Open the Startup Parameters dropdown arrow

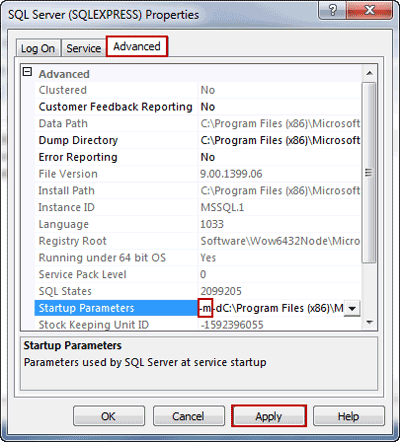click(352, 308)
